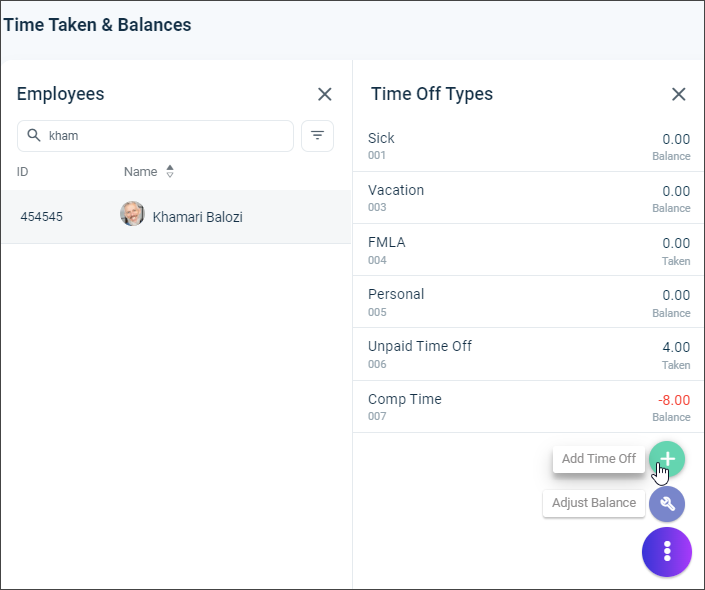Select the Sick time off type

pos(528,146)
